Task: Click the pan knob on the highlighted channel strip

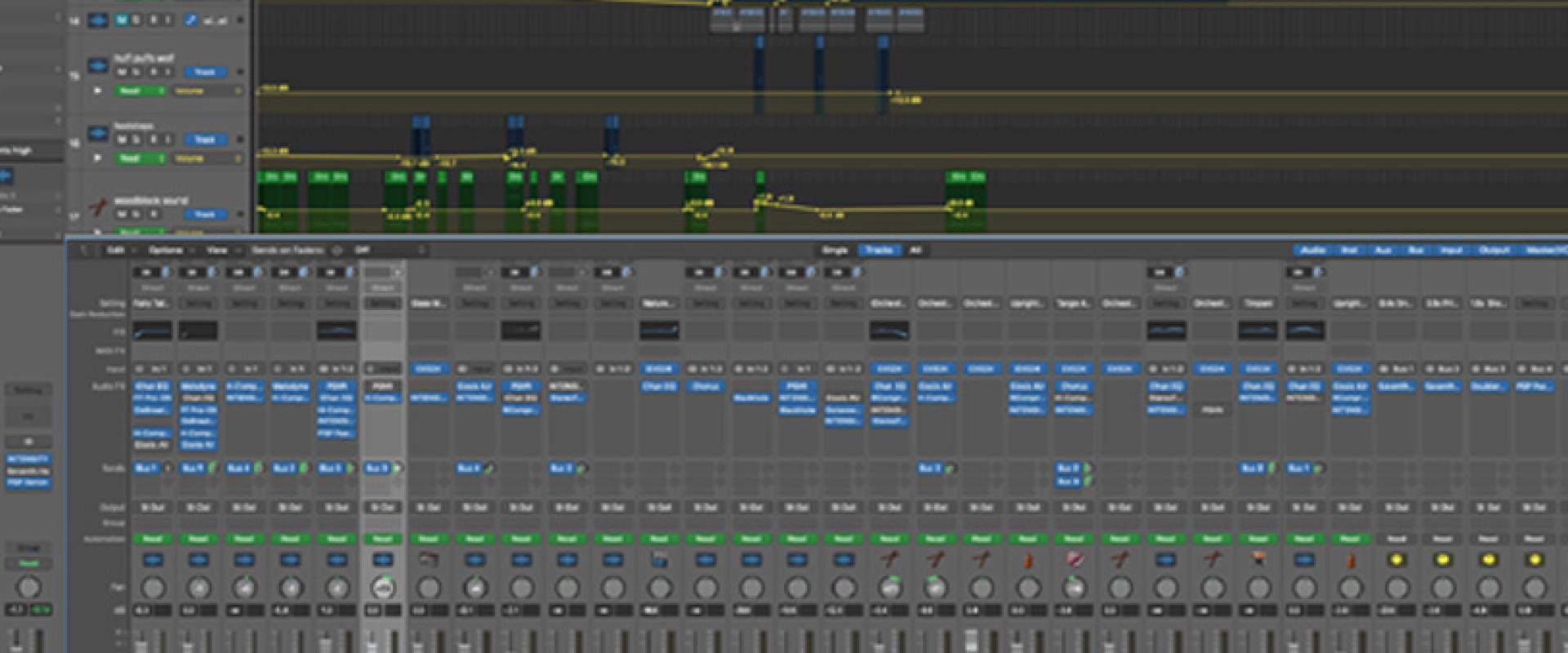Action: (382, 588)
